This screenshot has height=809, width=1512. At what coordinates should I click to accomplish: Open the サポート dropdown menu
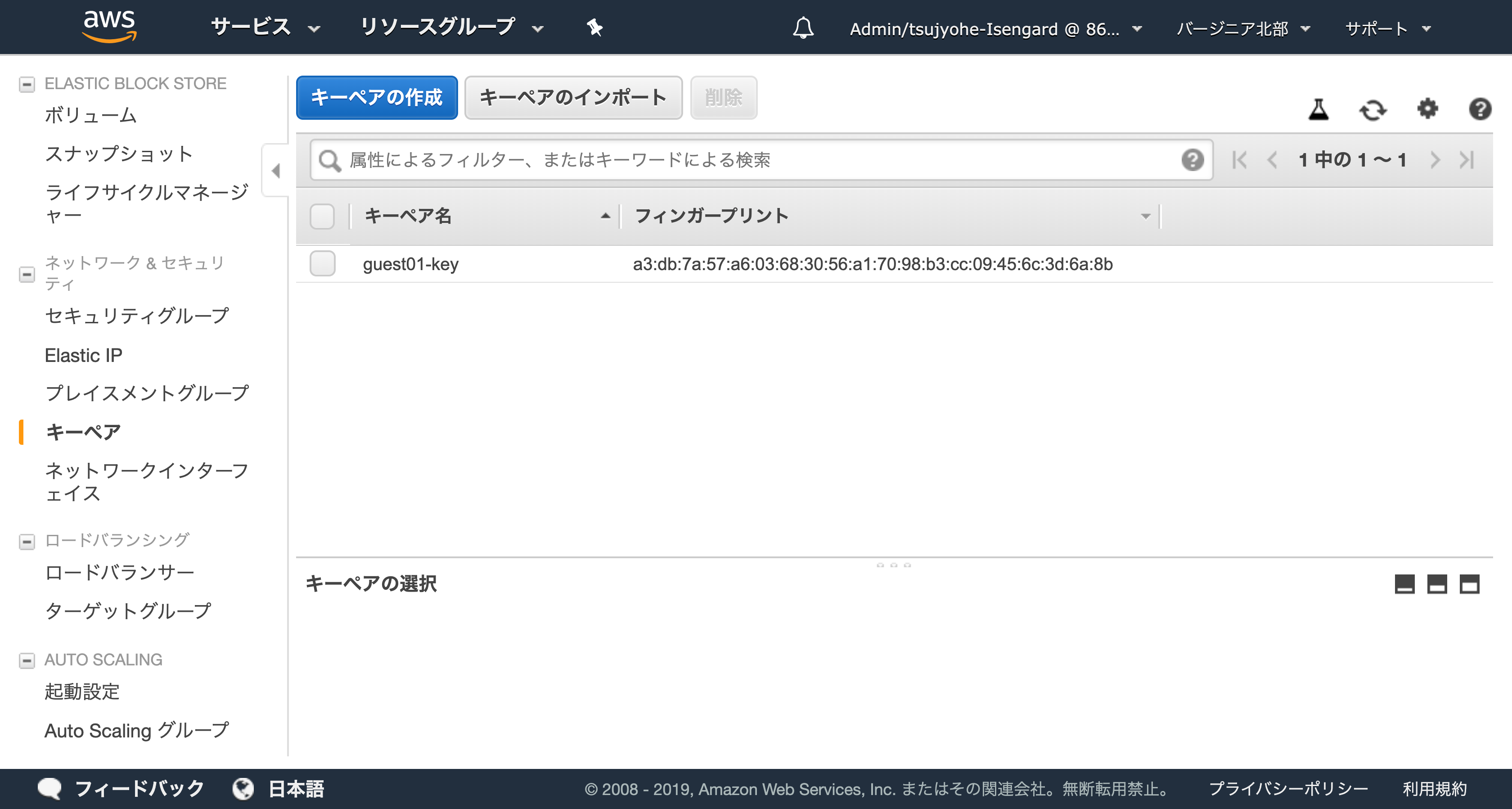point(1388,29)
